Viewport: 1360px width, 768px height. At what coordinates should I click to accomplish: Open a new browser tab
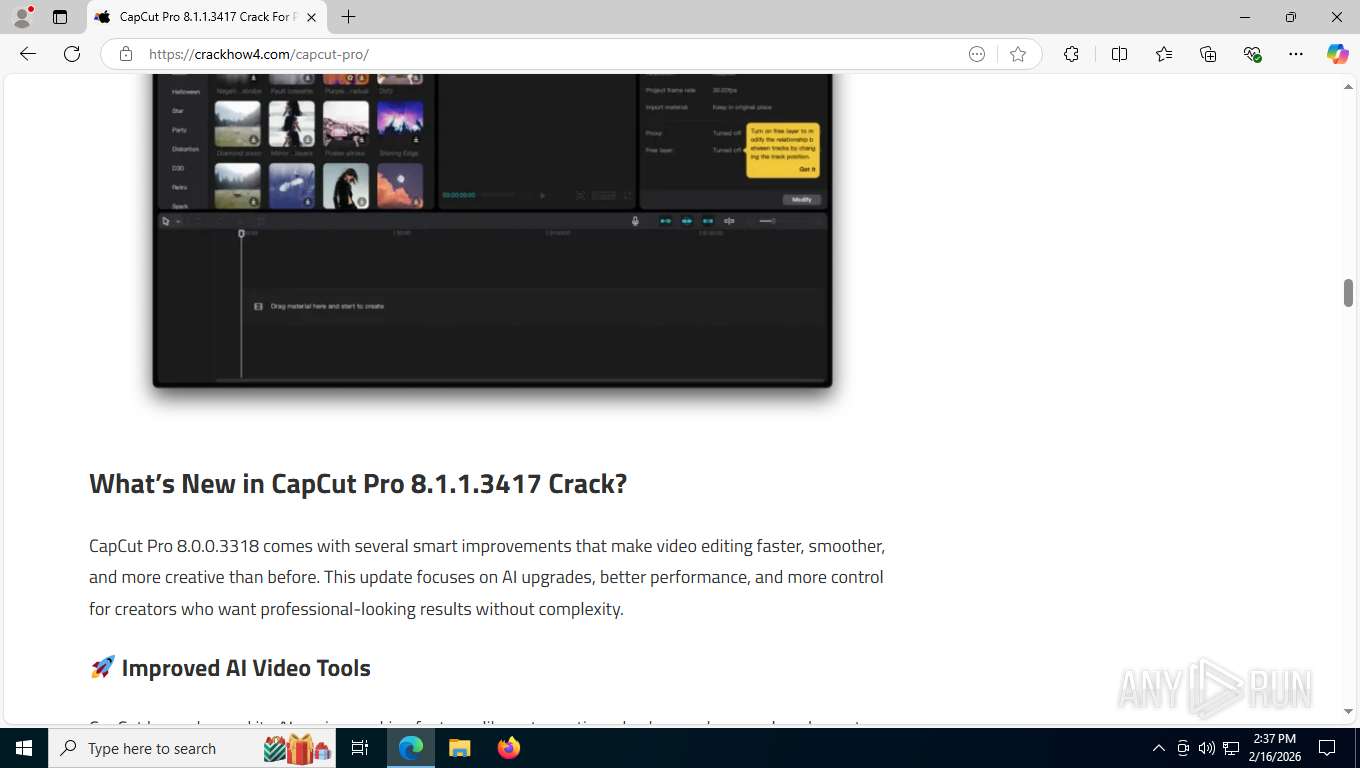348,17
